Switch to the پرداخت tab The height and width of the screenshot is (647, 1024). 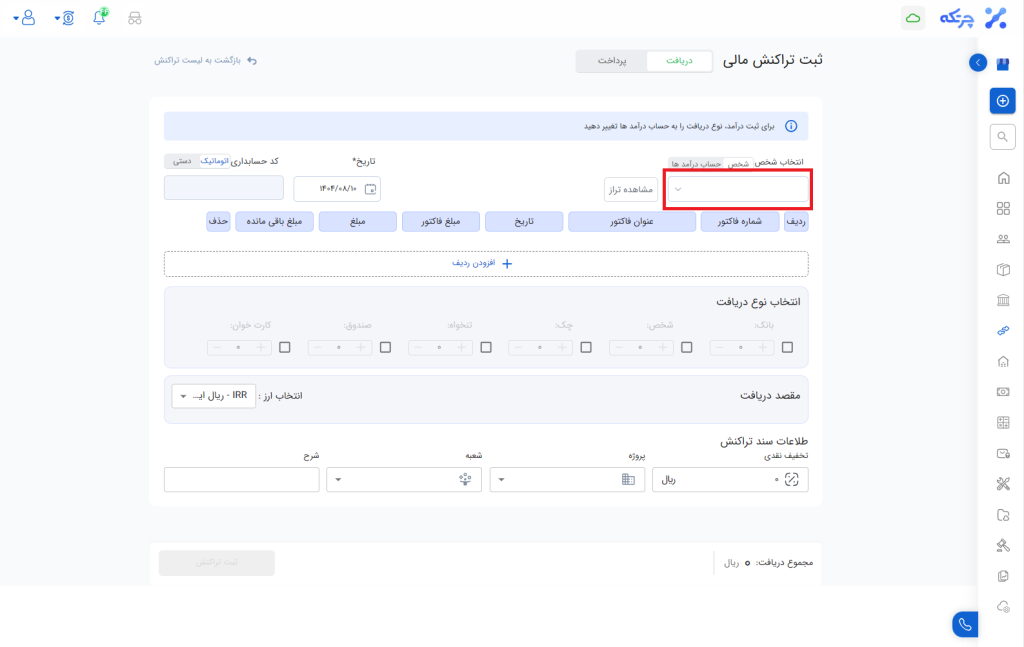612,61
